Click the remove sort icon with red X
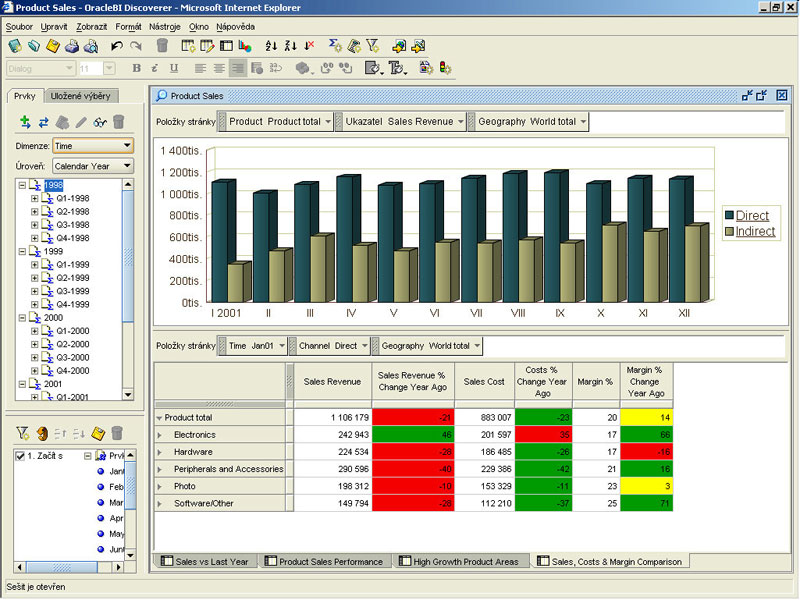Viewport: 800px width, 600px height. point(309,46)
